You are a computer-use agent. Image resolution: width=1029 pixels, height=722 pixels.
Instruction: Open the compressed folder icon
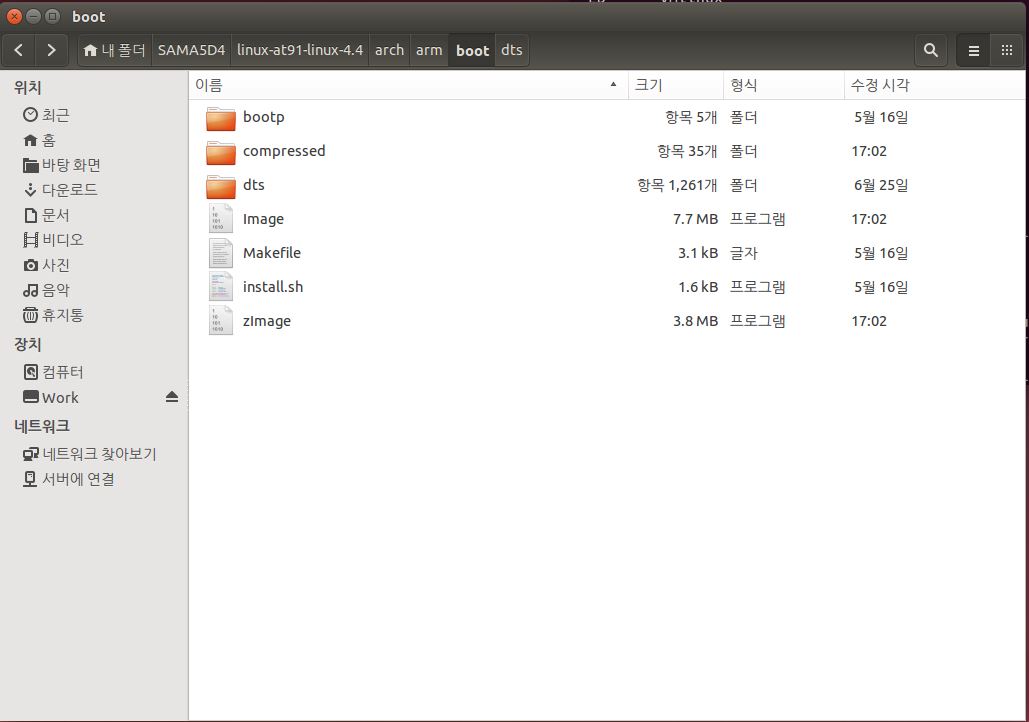tap(220, 152)
